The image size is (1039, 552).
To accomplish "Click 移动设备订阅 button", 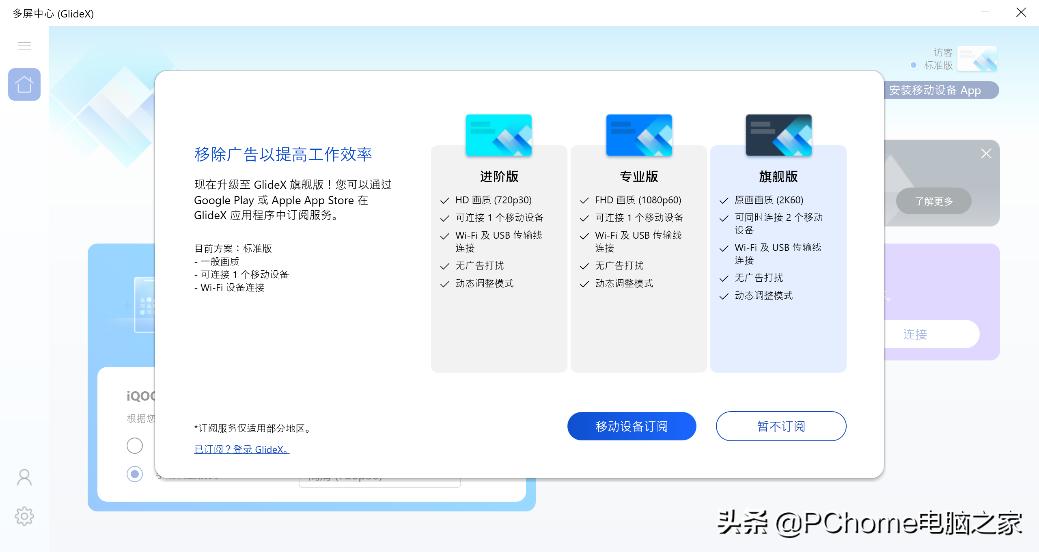I will (631, 426).
